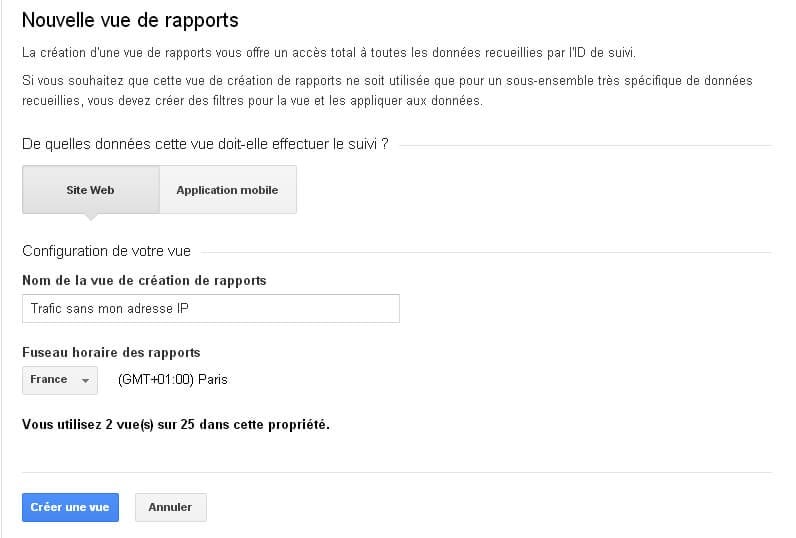Click the view name input field
796x538 pixels.
[x=210, y=309]
